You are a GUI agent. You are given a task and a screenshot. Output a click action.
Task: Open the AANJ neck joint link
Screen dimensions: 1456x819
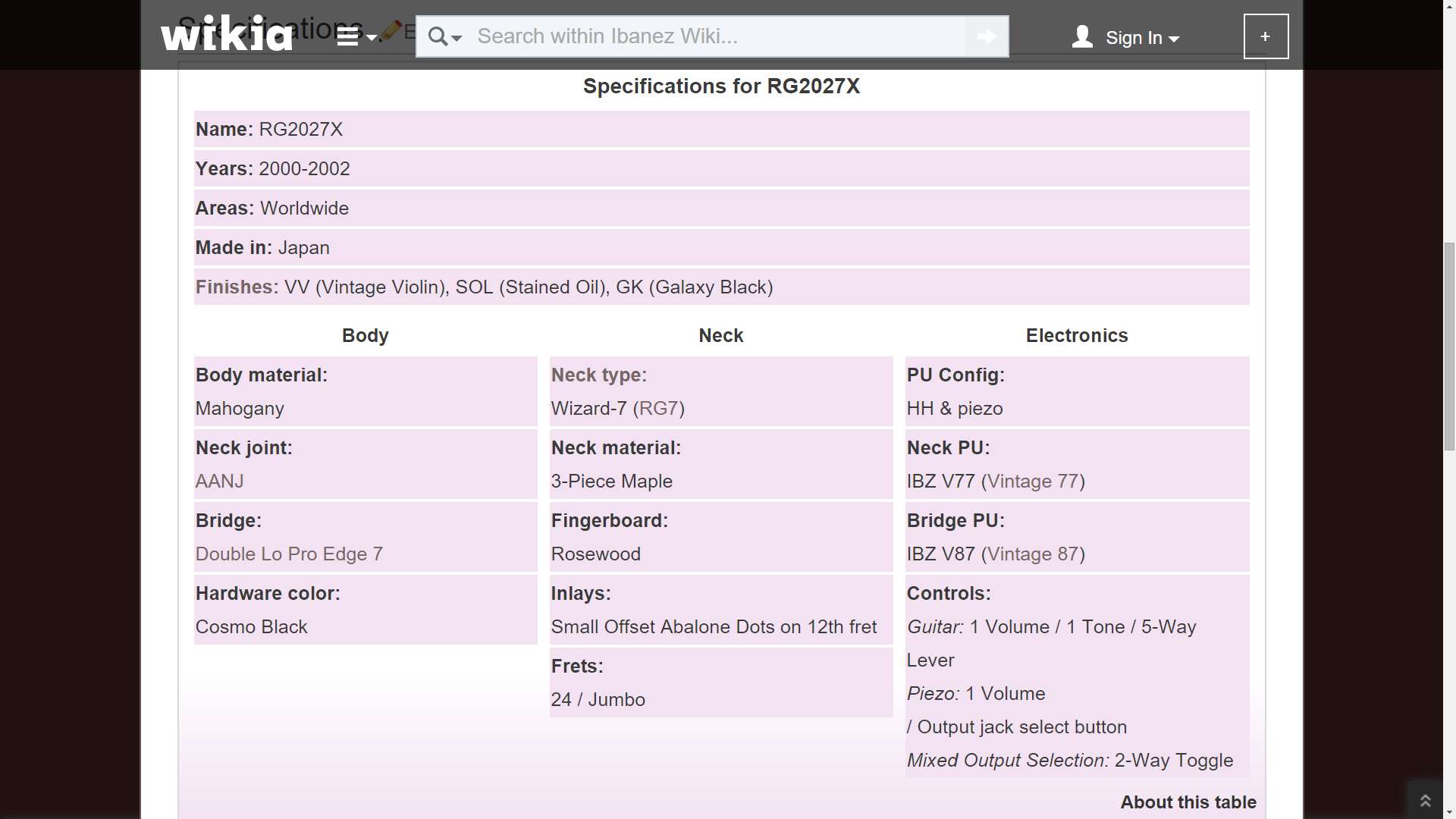coord(219,482)
